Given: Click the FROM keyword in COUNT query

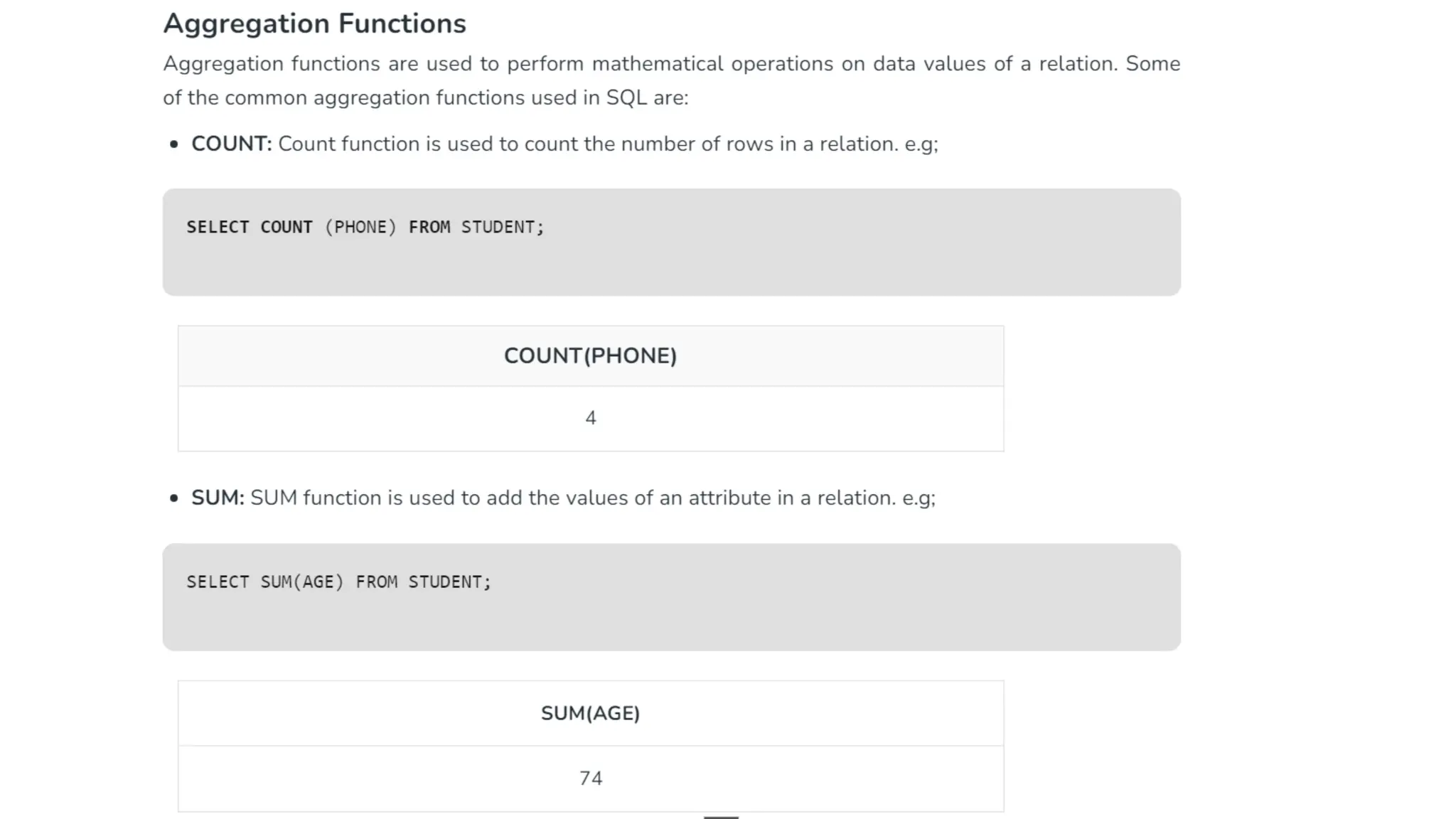Looking at the screenshot, I should [429, 227].
